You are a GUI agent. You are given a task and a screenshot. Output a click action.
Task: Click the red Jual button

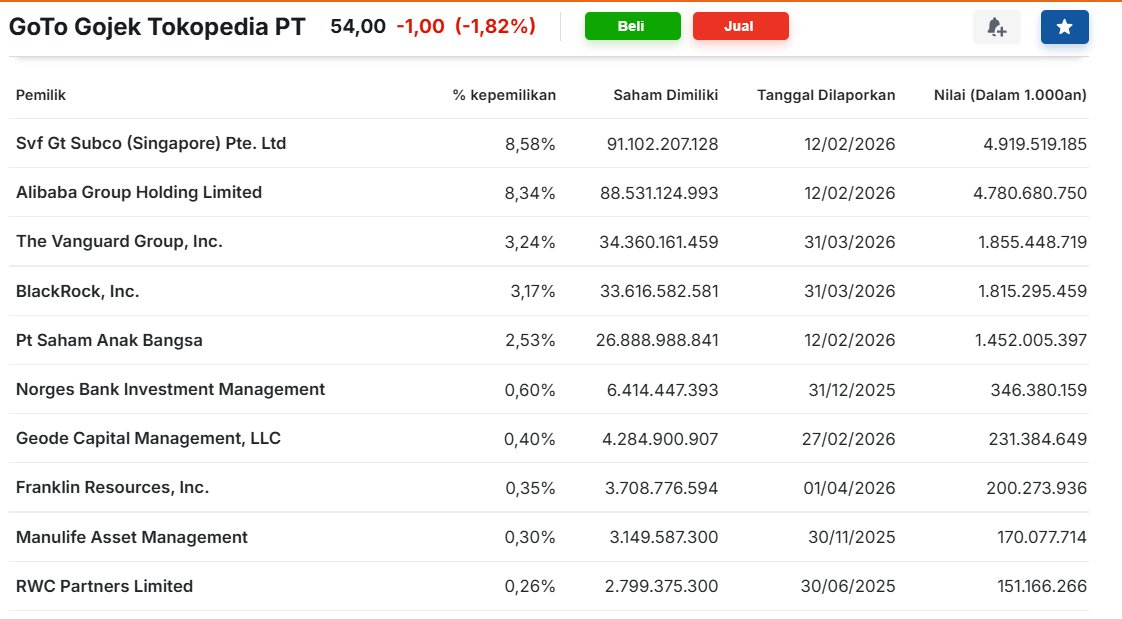pyautogui.click(x=741, y=26)
